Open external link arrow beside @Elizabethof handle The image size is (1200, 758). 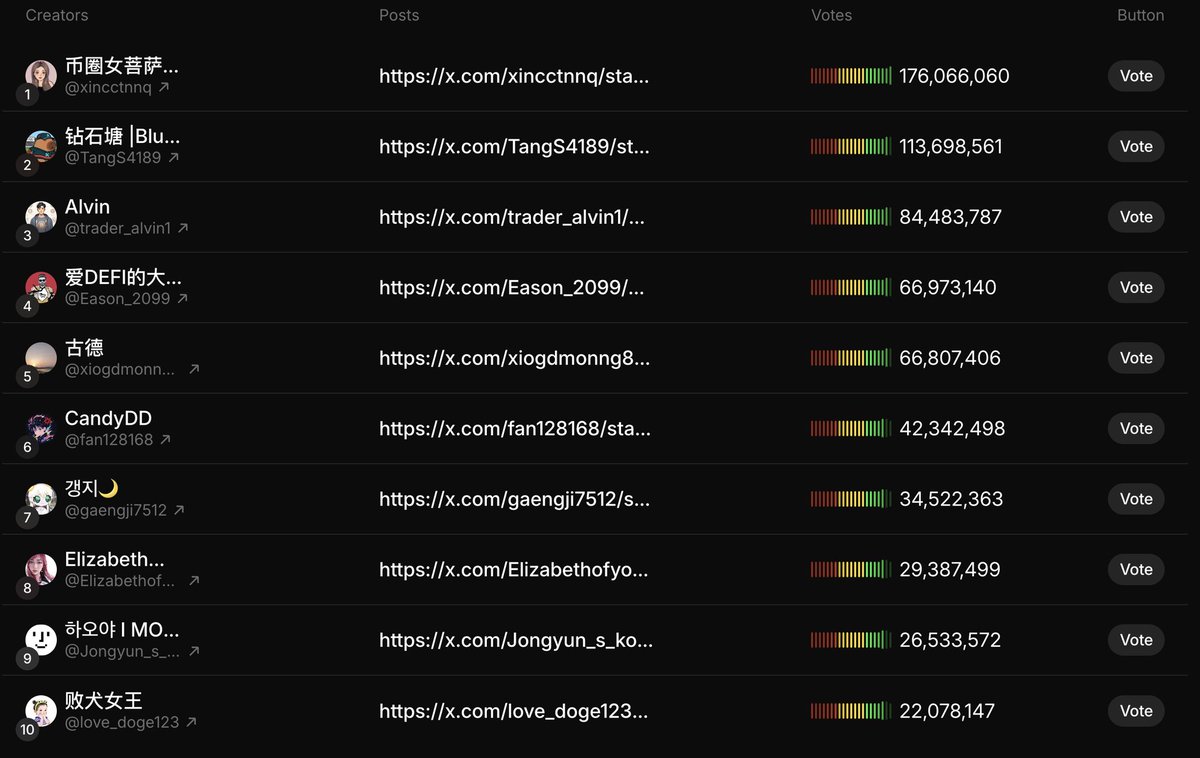coord(194,581)
